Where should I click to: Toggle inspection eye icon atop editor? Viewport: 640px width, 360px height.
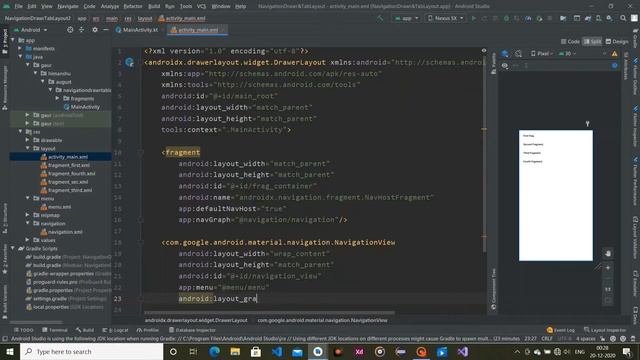click(484, 51)
